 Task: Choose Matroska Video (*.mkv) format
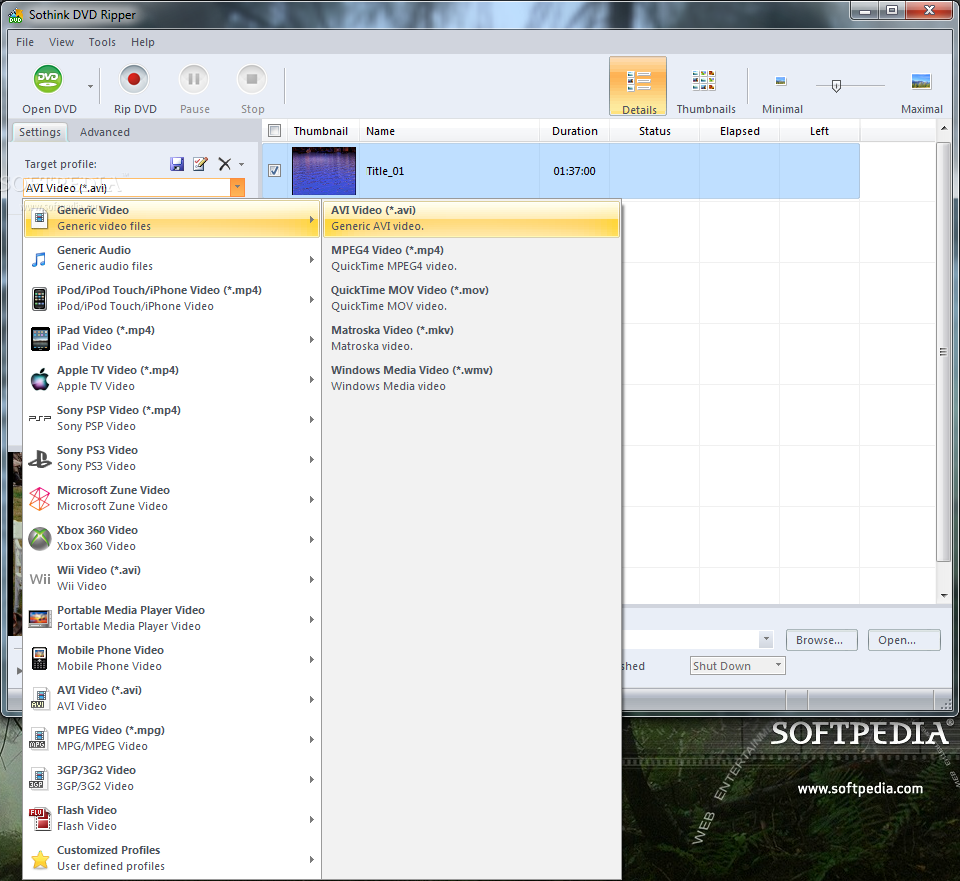(x=471, y=338)
